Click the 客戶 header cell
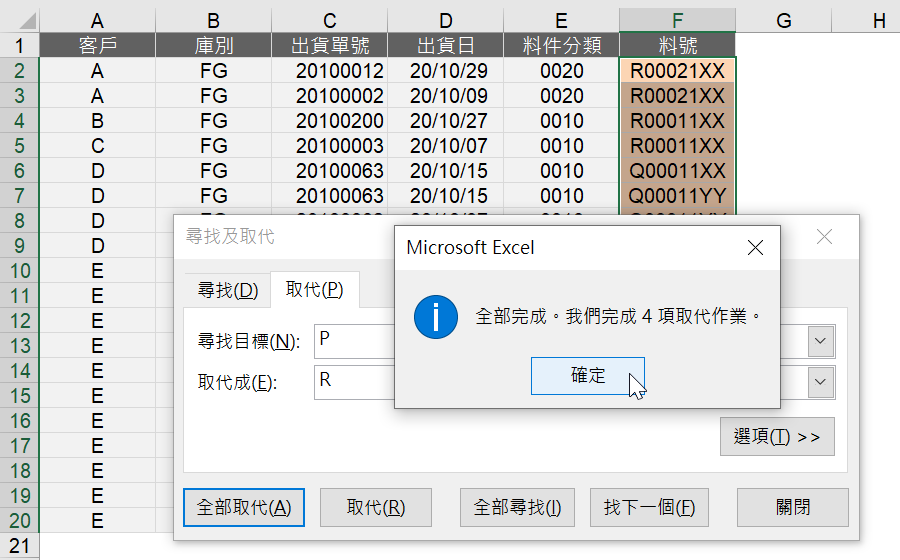 (x=97, y=45)
